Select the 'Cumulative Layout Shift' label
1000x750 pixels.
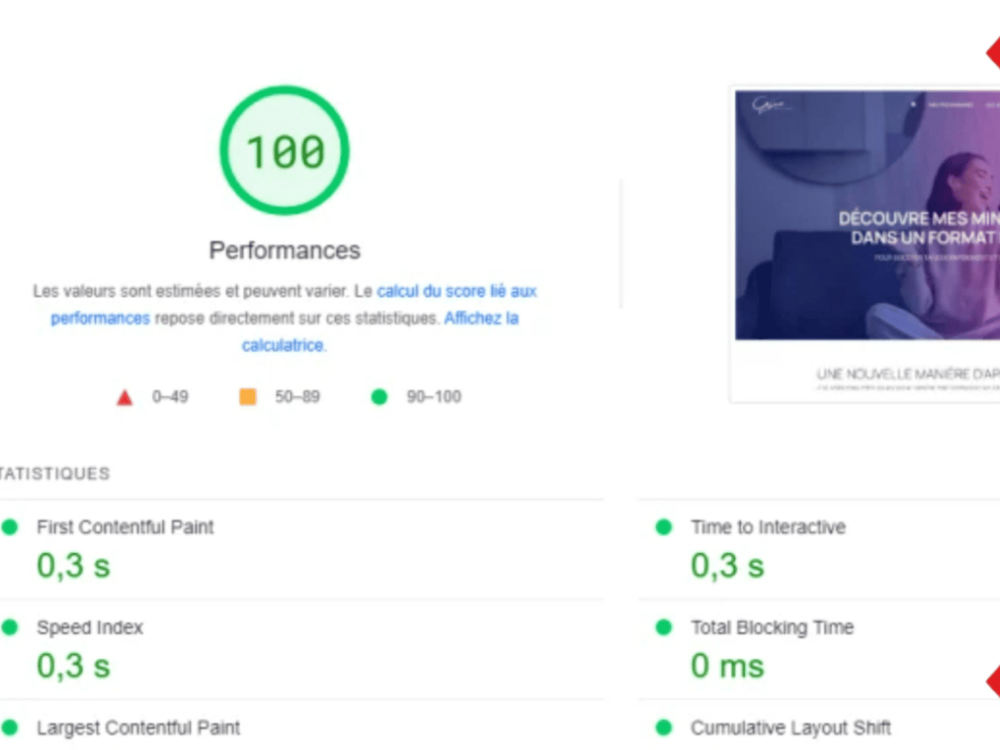[791, 728]
